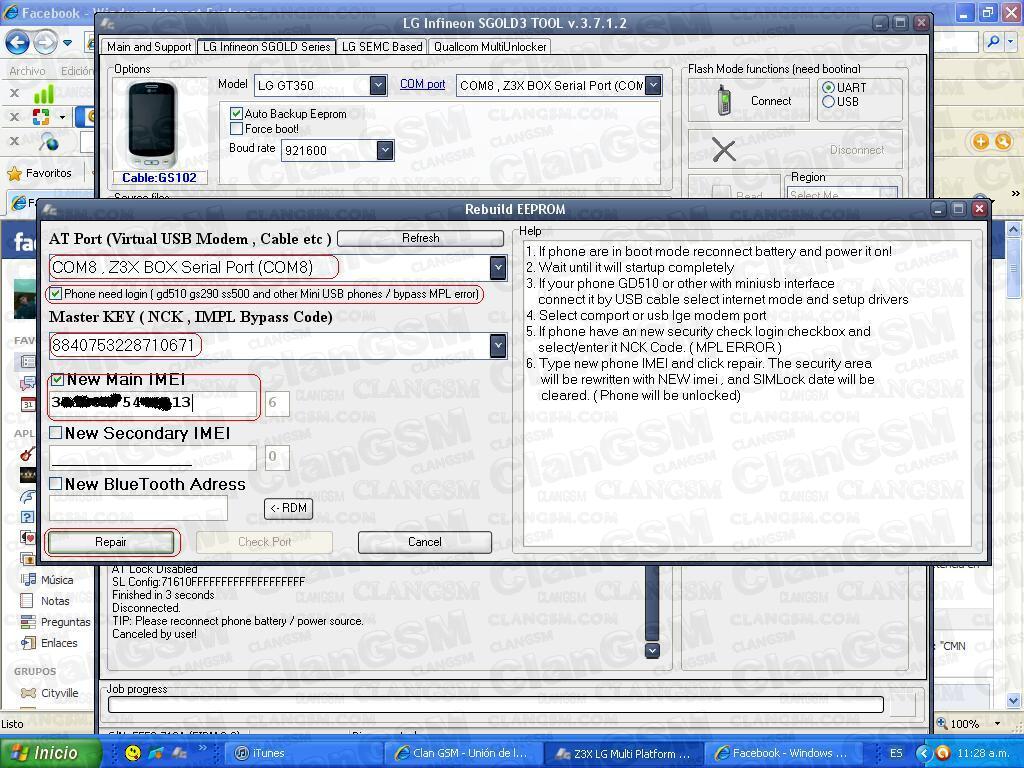Open the Region Select Me dropdown
This screenshot has width=1024, height=768.
(888, 193)
